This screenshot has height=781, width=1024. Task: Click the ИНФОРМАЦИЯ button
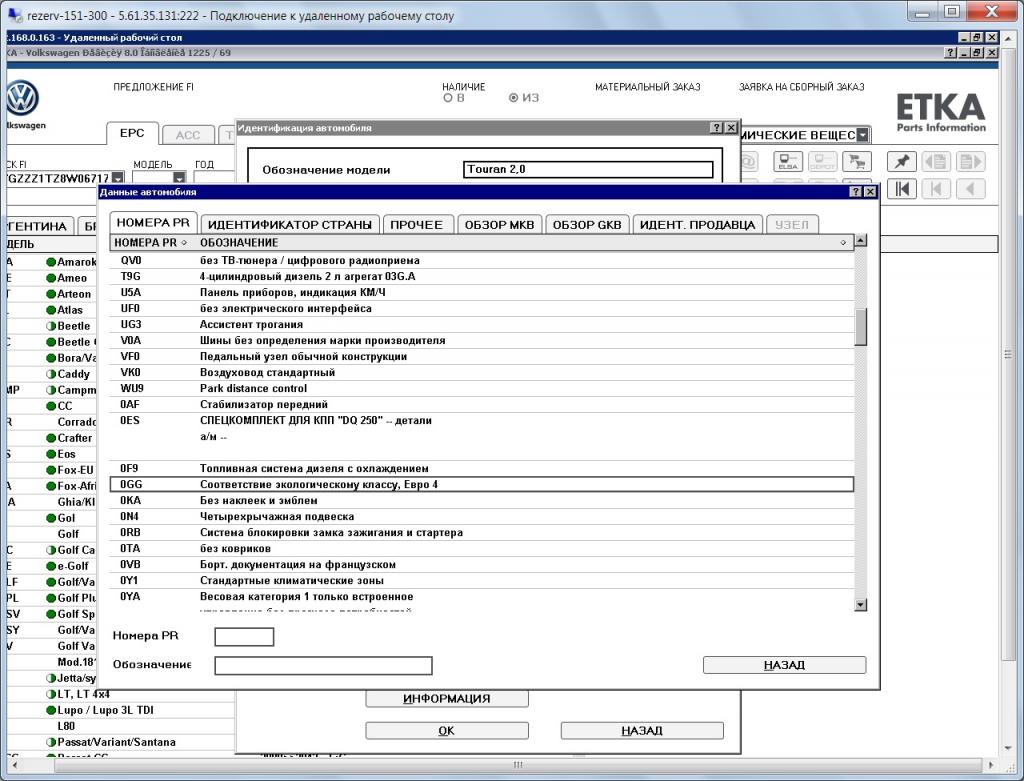447,699
